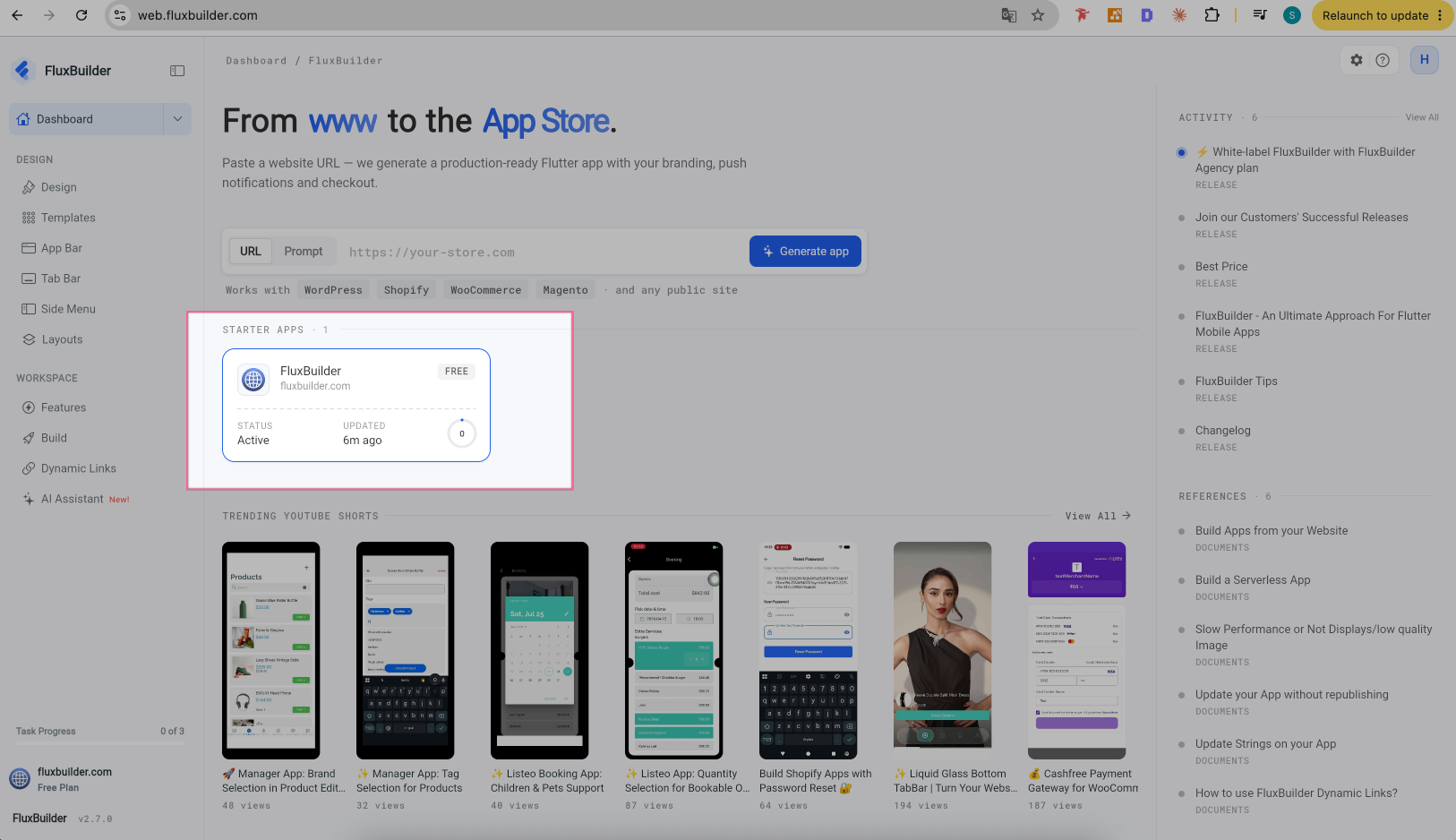
Task: Open the Dynamic Links chain icon
Action: 29,468
